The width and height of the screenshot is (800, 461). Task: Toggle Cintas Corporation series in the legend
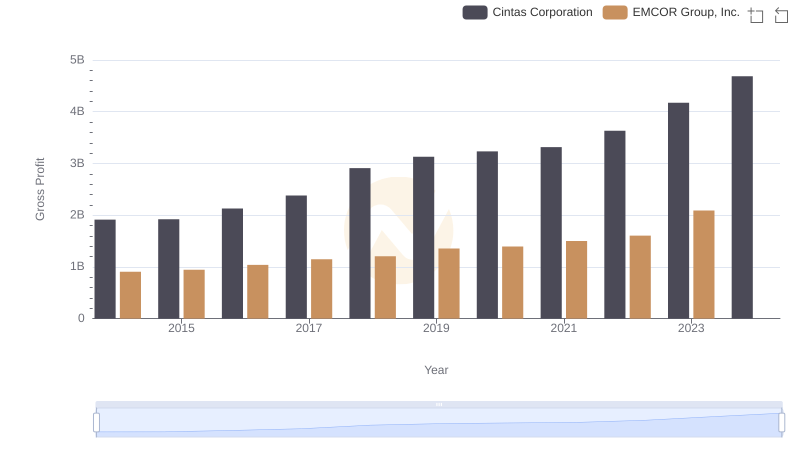[542, 12]
